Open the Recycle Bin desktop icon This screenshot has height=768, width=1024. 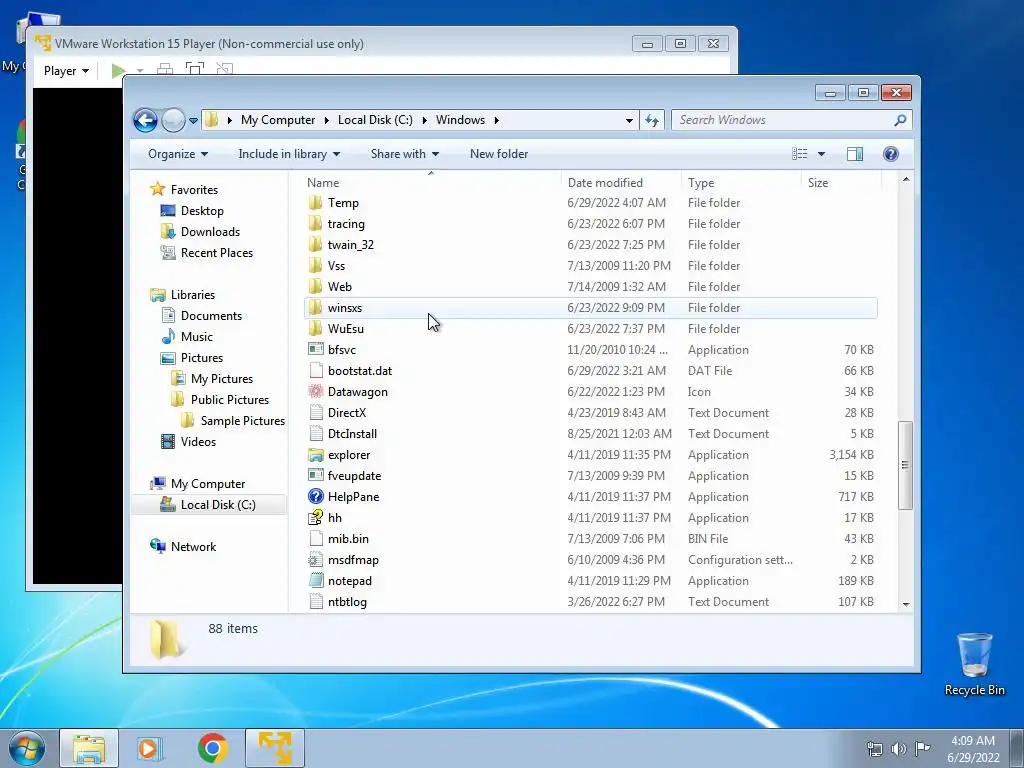pos(974,664)
